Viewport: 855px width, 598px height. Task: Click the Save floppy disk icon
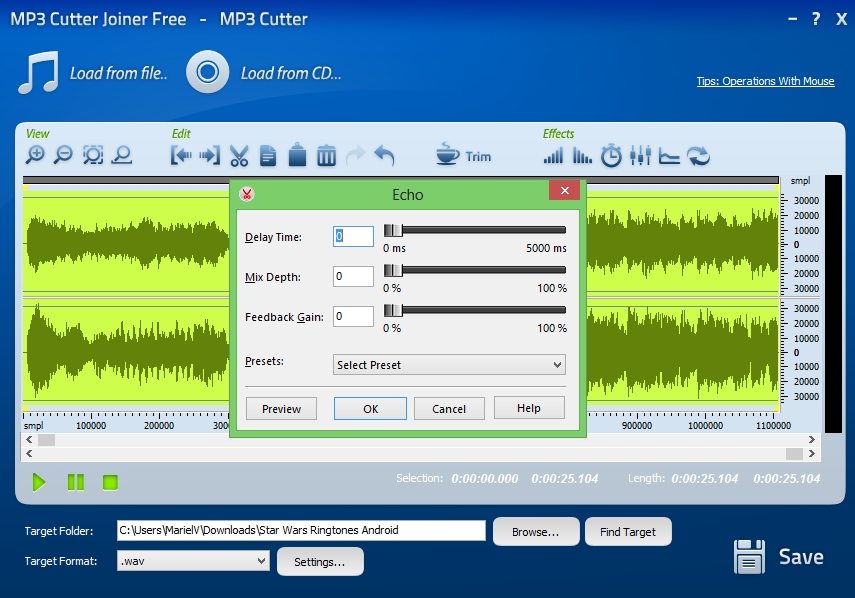(x=749, y=557)
